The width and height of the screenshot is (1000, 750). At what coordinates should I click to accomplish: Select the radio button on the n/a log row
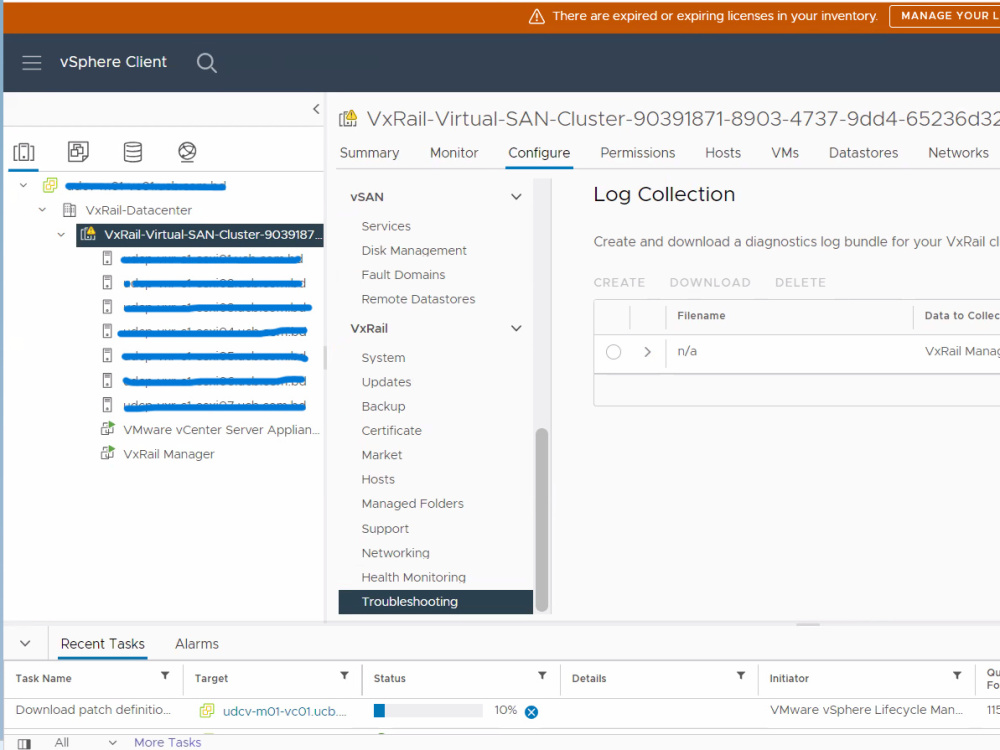point(613,351)
